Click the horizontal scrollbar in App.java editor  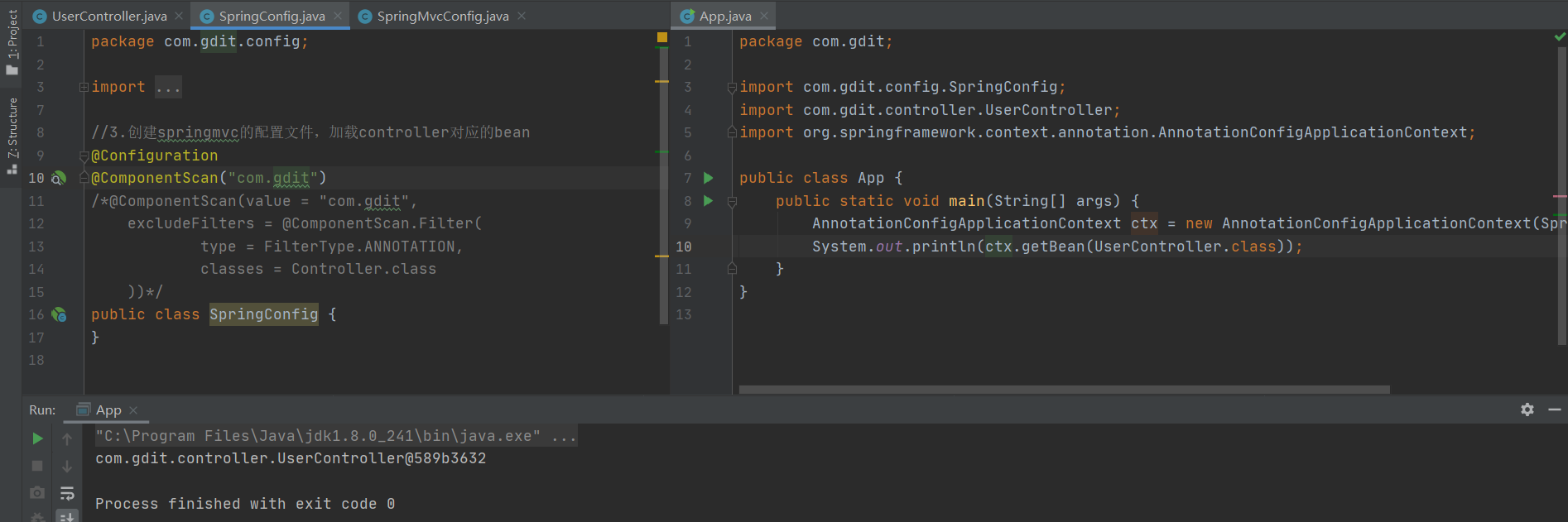coord(1064,389)
